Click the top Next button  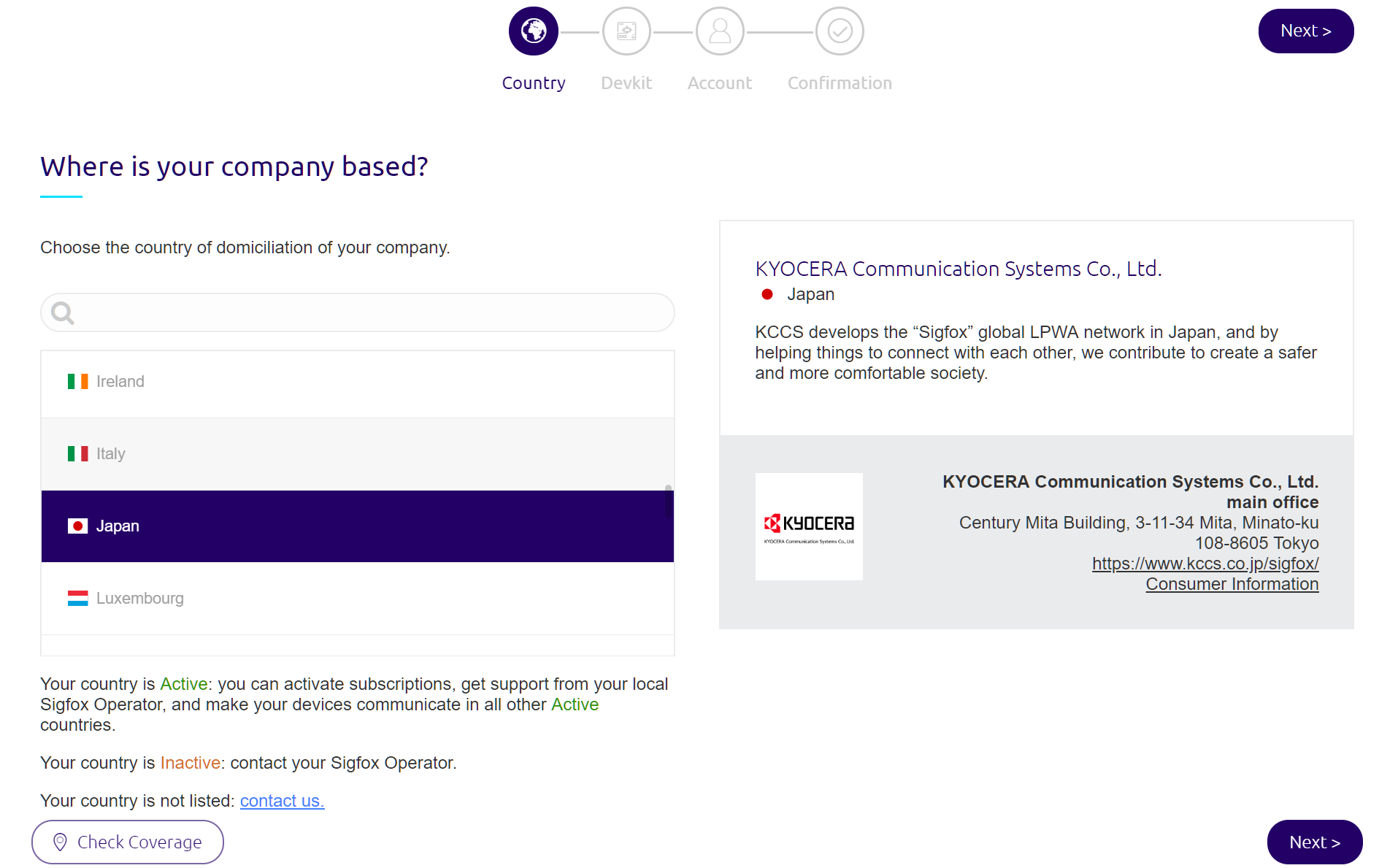[1305, 31]
